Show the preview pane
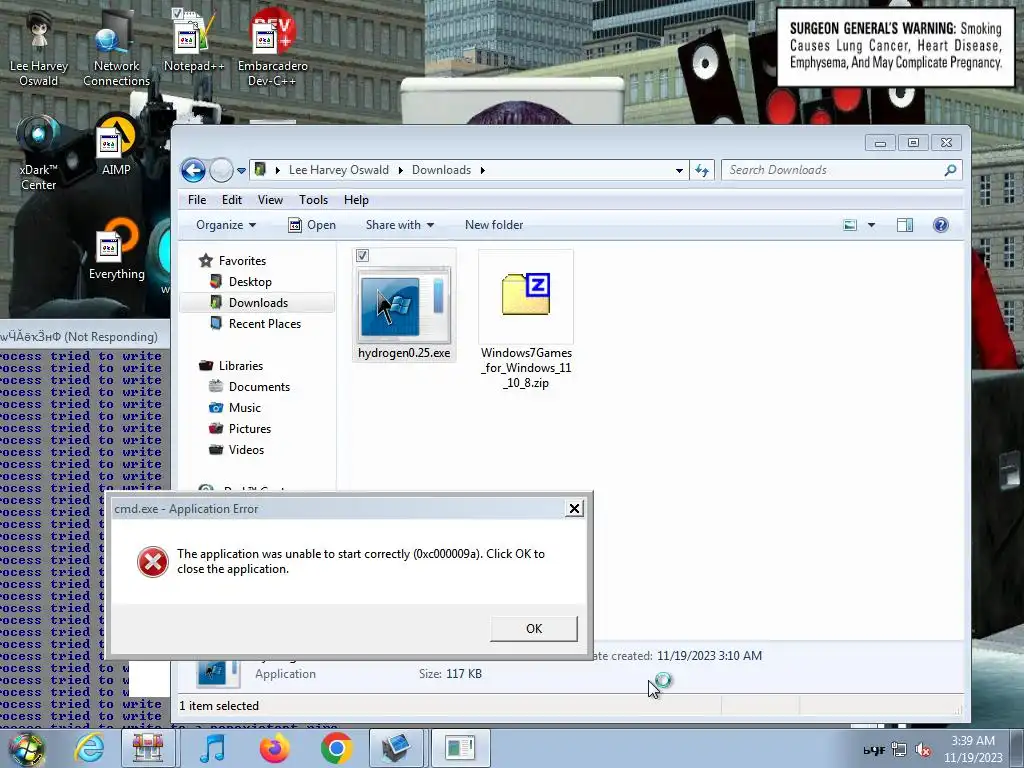 [904, 225]
